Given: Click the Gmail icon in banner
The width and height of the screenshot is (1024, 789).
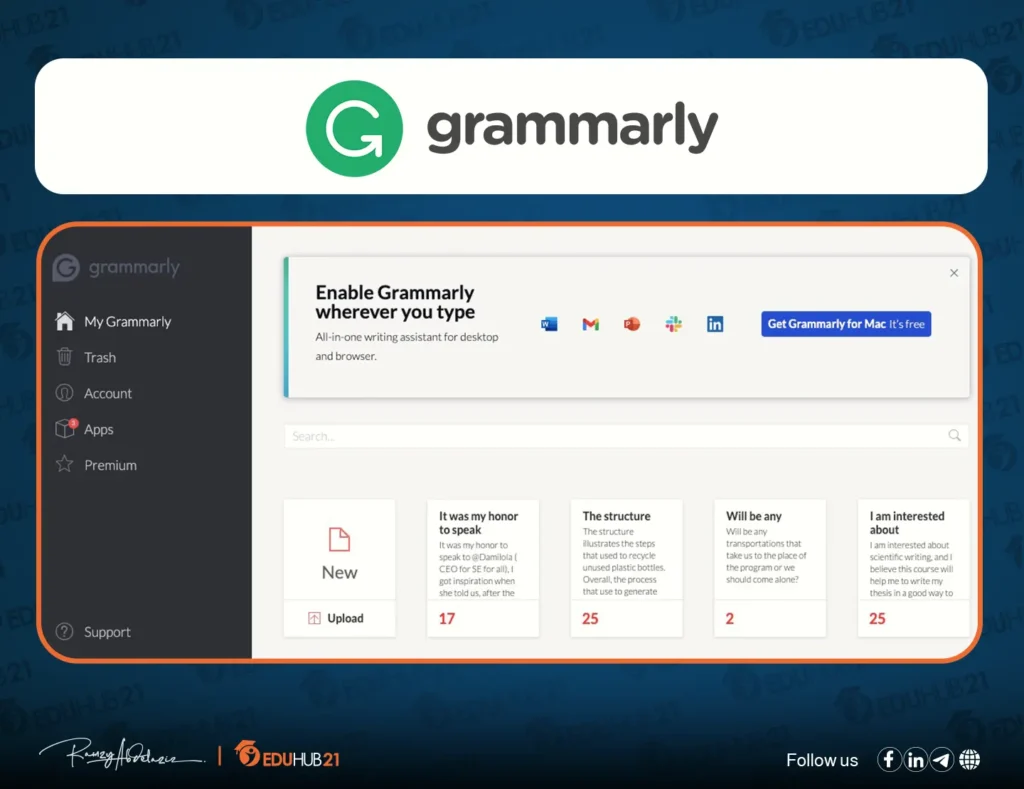Looking at the screenshot, I should [590, 324].
